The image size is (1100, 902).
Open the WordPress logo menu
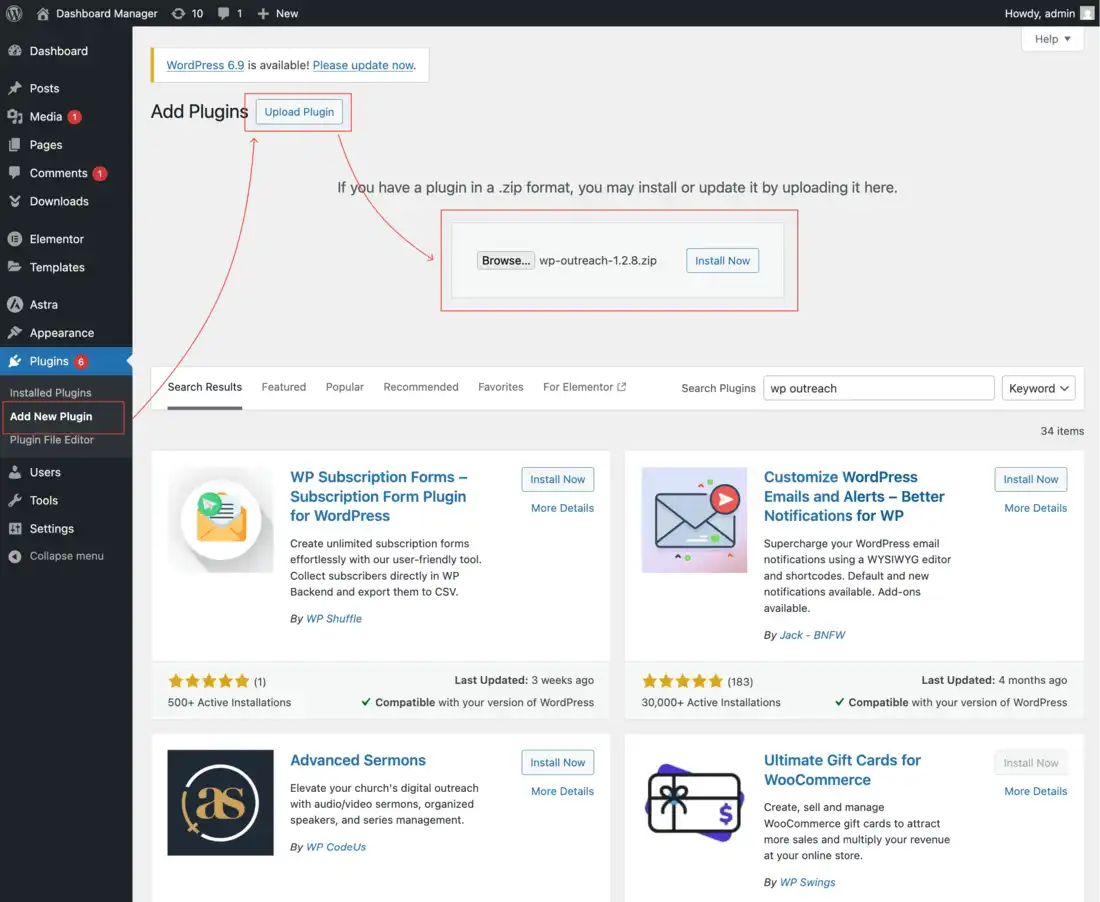[x=13, y=13]
